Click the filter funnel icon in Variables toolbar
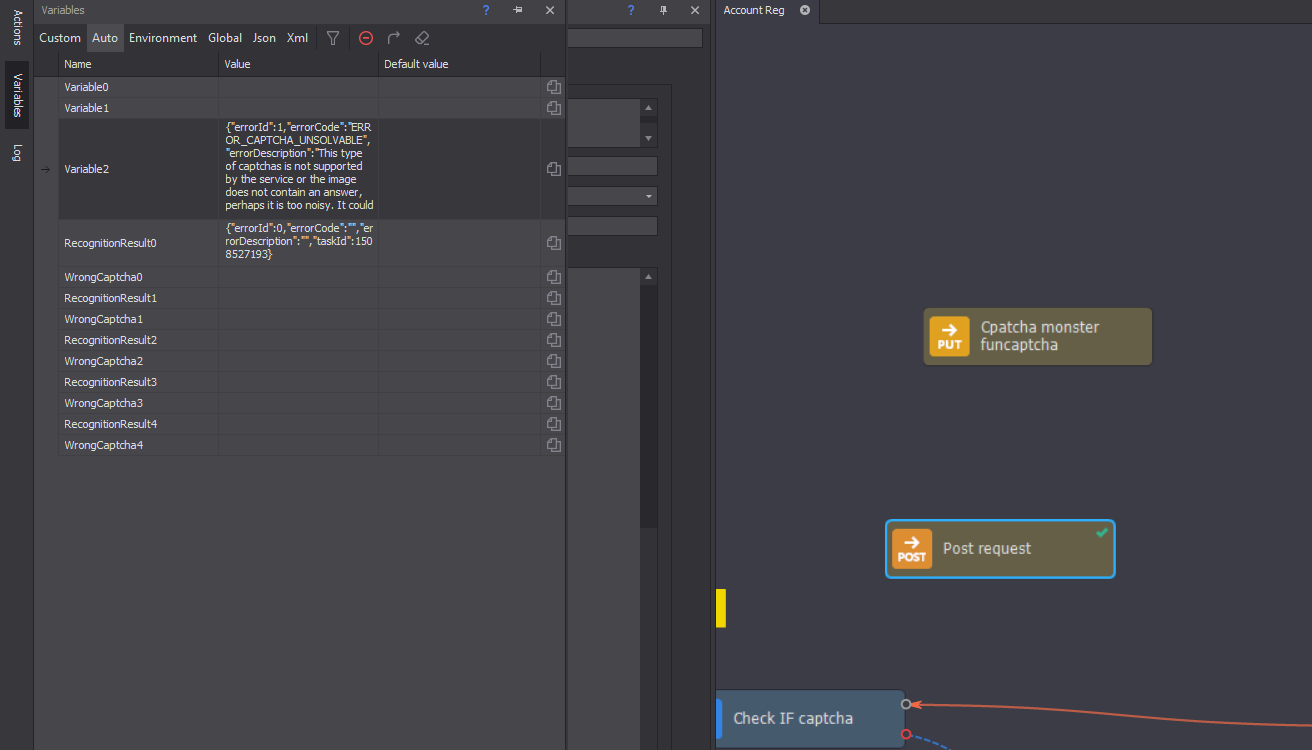 coord(333,38)
